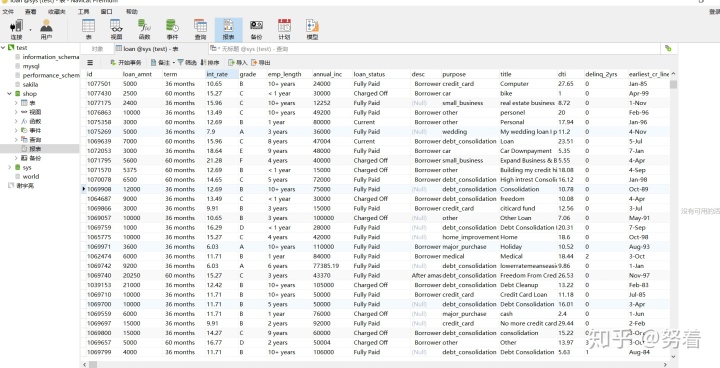Expand the 函数 node under shop
Viewport: 720px width, 368px height.
coord(16,121)
